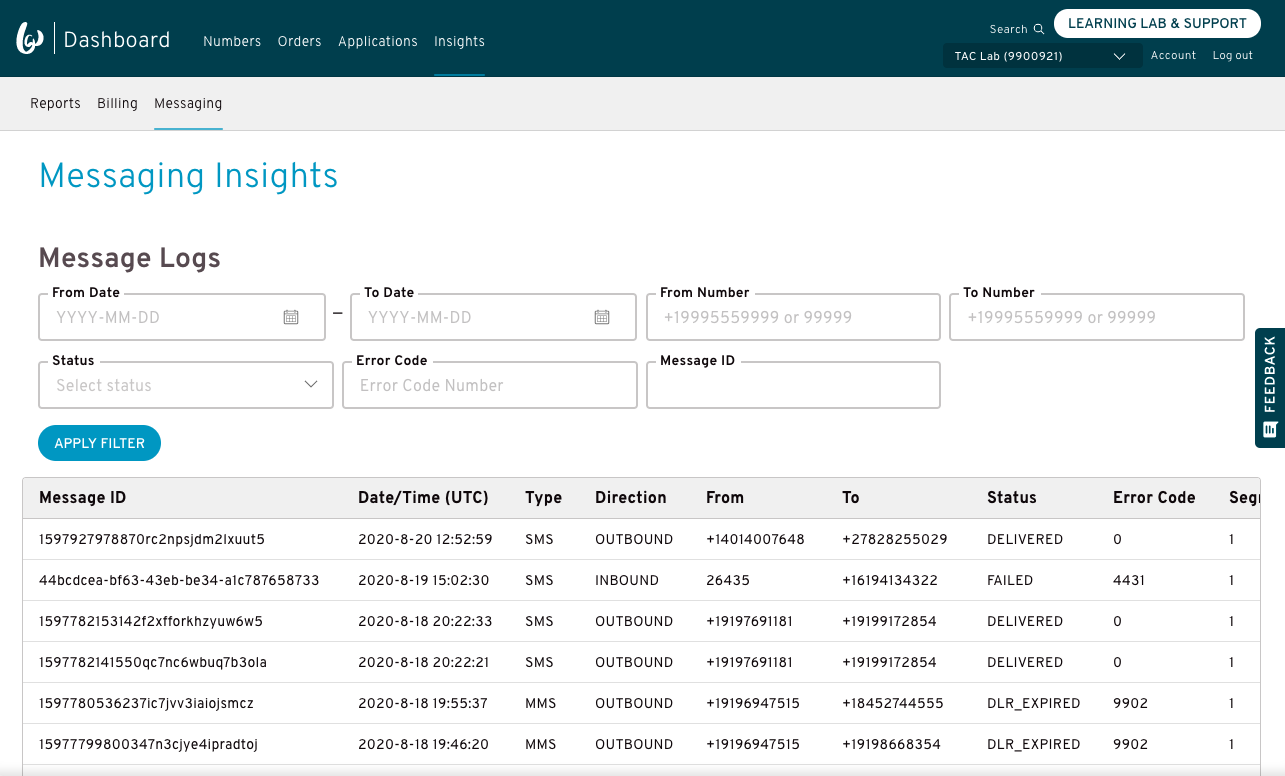This screenshot has width=1285, height=776.
Task: Click sender number 26435
Action: 728,580
